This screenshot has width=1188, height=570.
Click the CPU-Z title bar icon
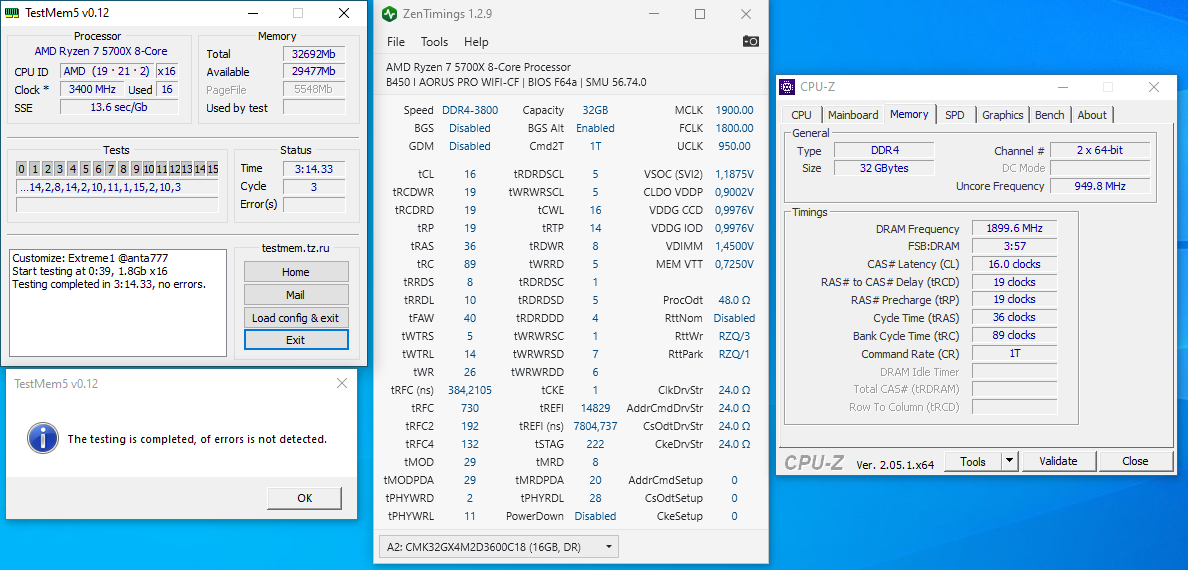(x=788, y=86)
